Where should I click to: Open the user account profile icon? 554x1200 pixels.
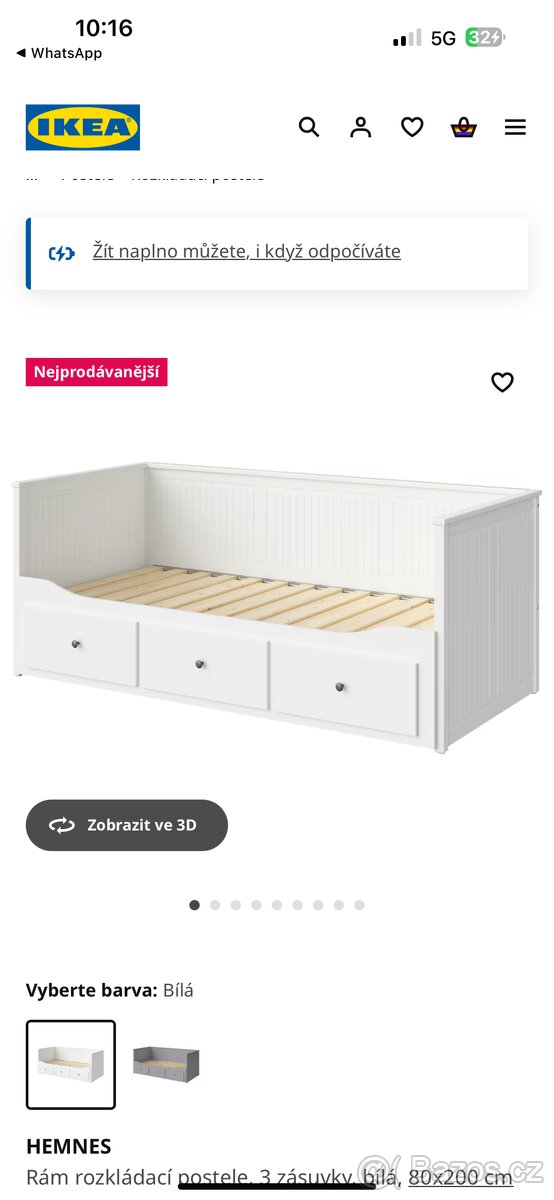point(361,127)
